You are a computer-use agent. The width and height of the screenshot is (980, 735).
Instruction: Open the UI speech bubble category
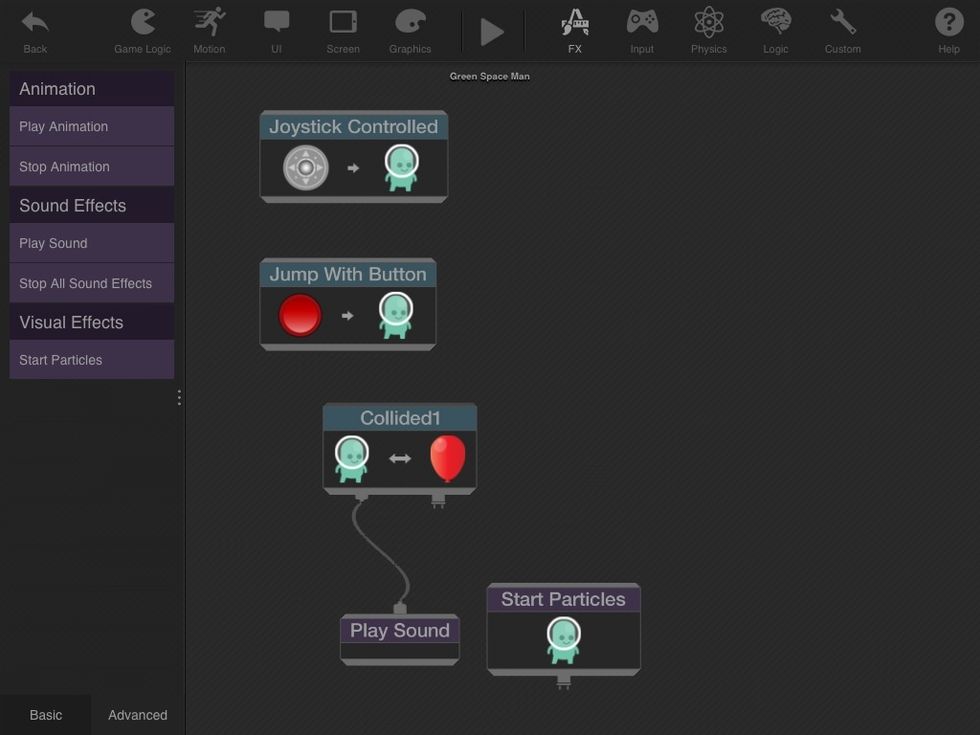276,24
